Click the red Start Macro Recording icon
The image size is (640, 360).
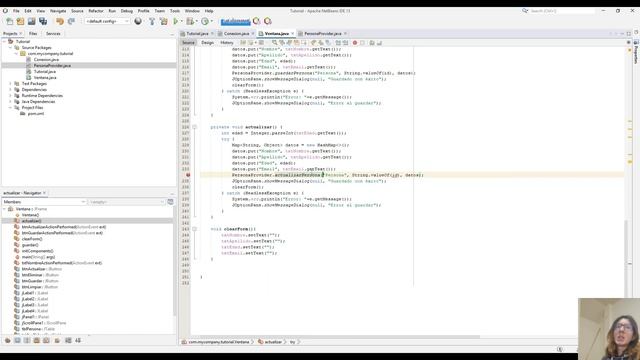[x=355, y=42]
